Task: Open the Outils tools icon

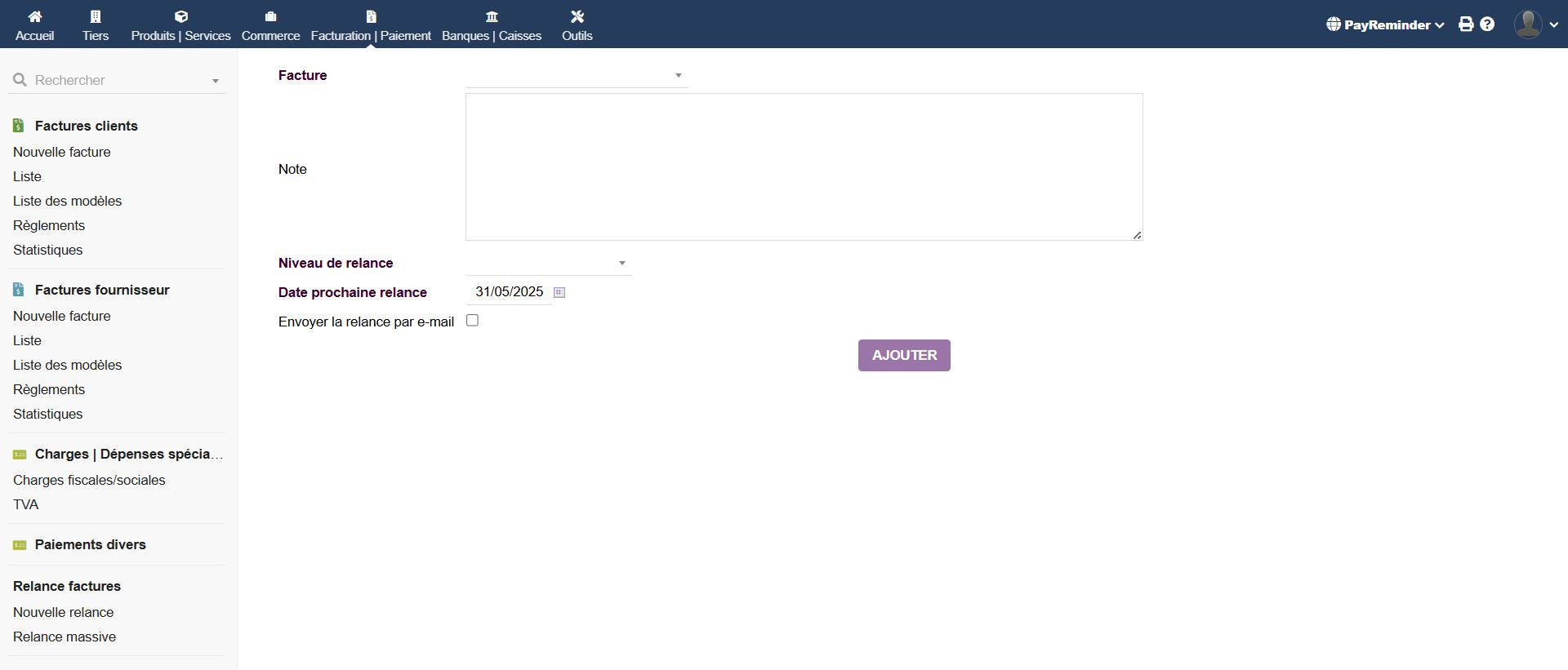Action: [577, 16]
